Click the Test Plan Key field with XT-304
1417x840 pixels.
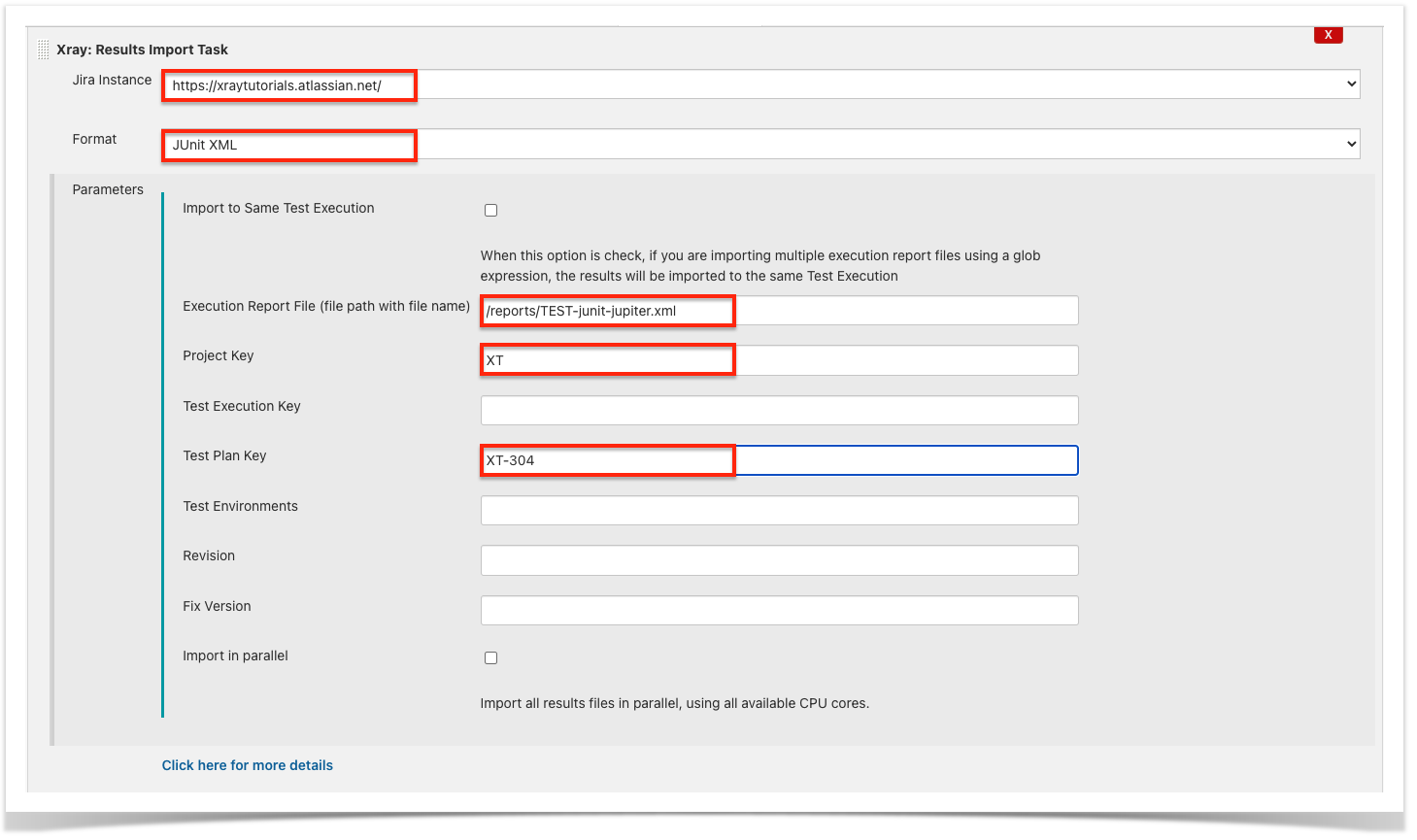[779, 460]
